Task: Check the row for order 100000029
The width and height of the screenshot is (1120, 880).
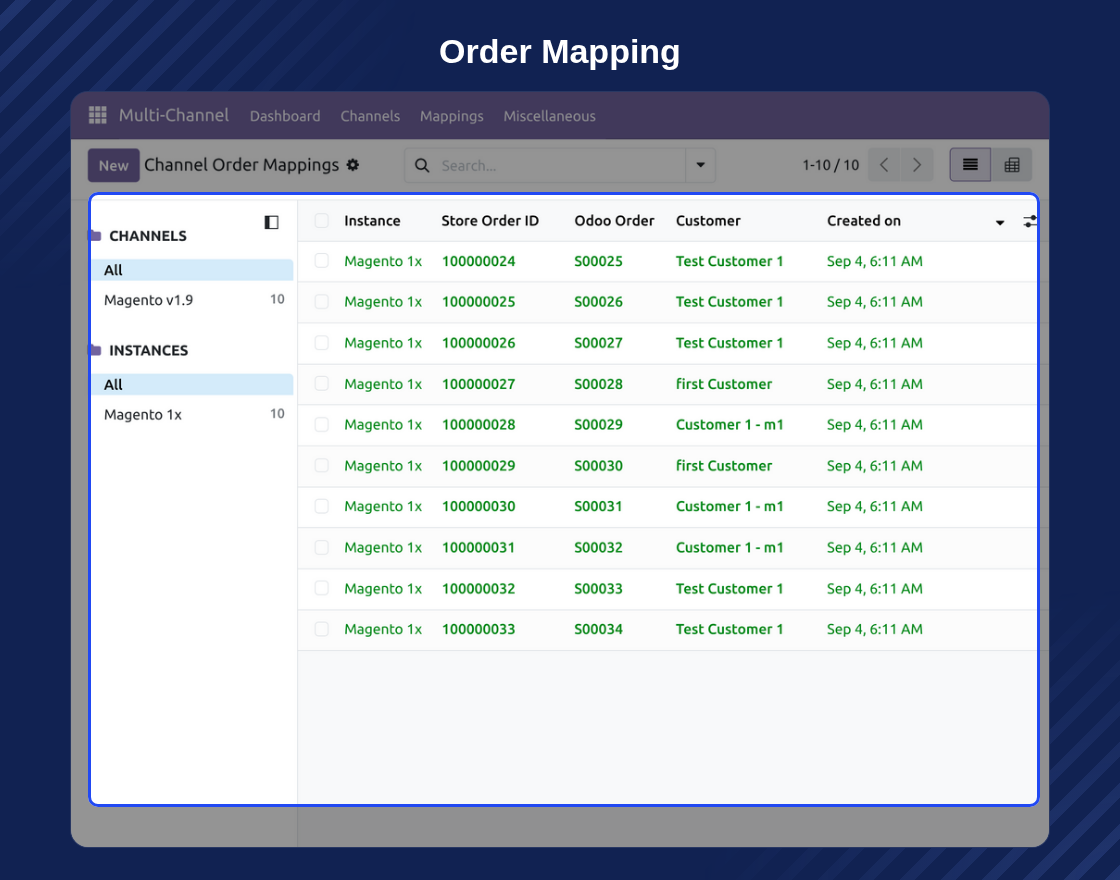Action: tap(321, 465)
